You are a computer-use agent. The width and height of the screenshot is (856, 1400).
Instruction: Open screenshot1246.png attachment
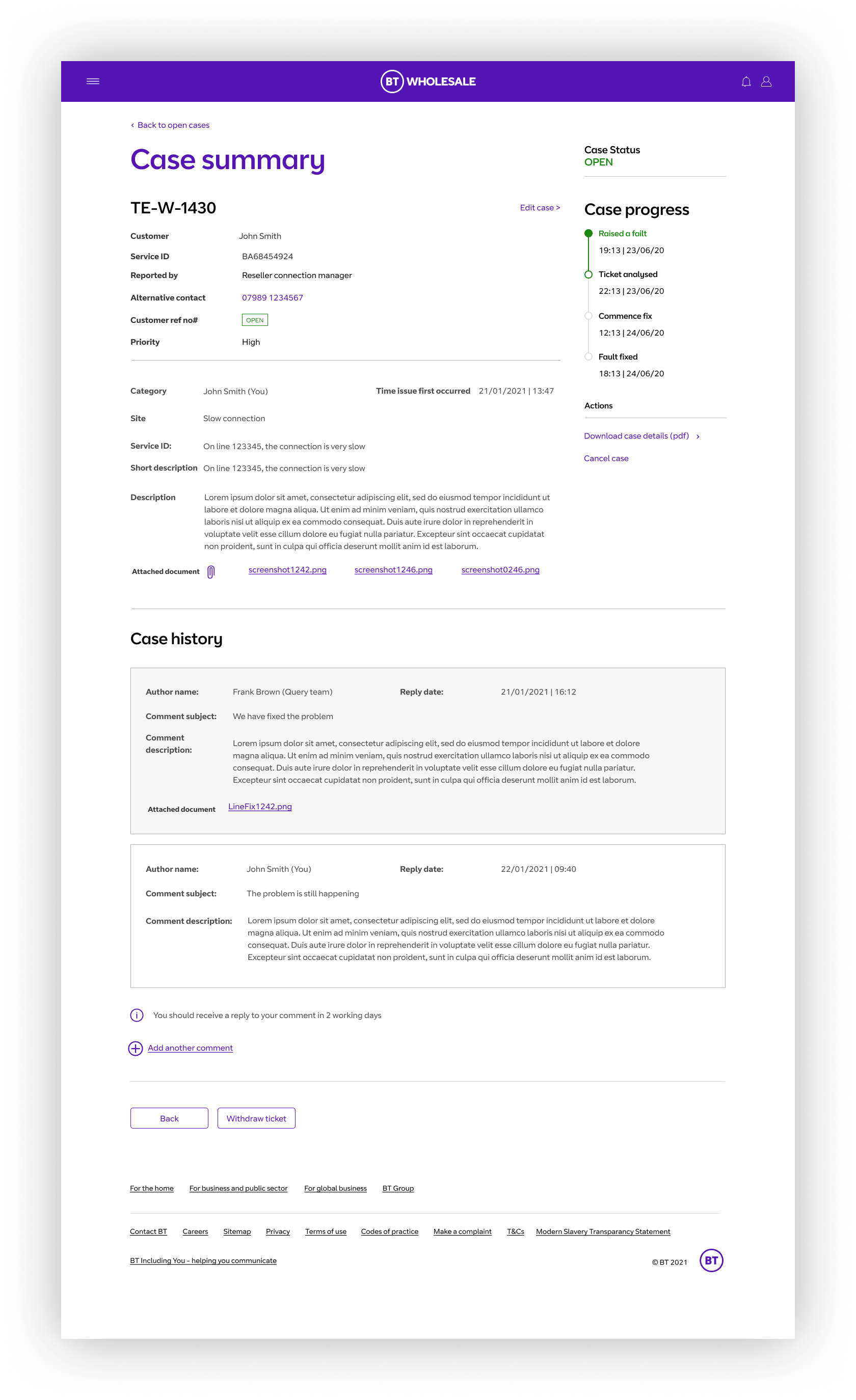tap(393, 570)
